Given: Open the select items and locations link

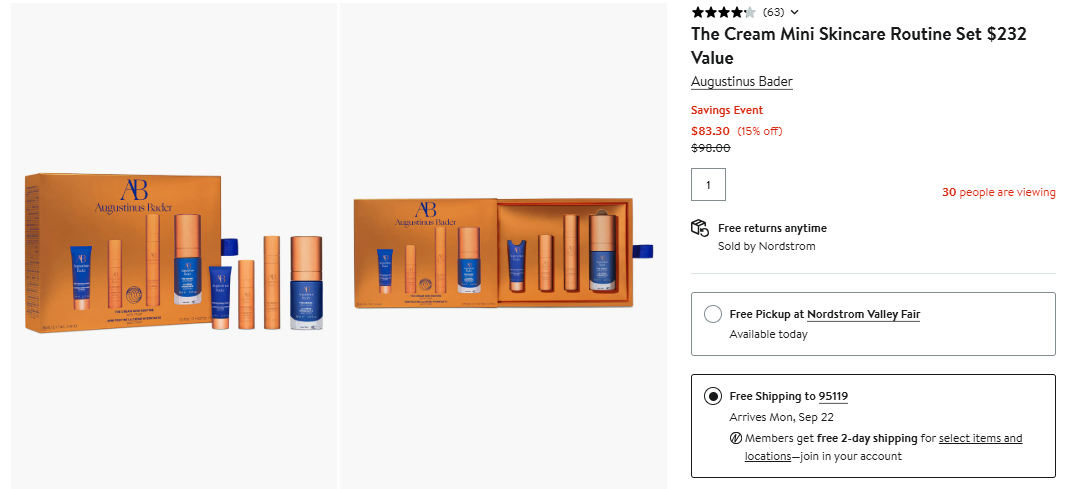Looking at the screenshot, I should tap(980, 438).
